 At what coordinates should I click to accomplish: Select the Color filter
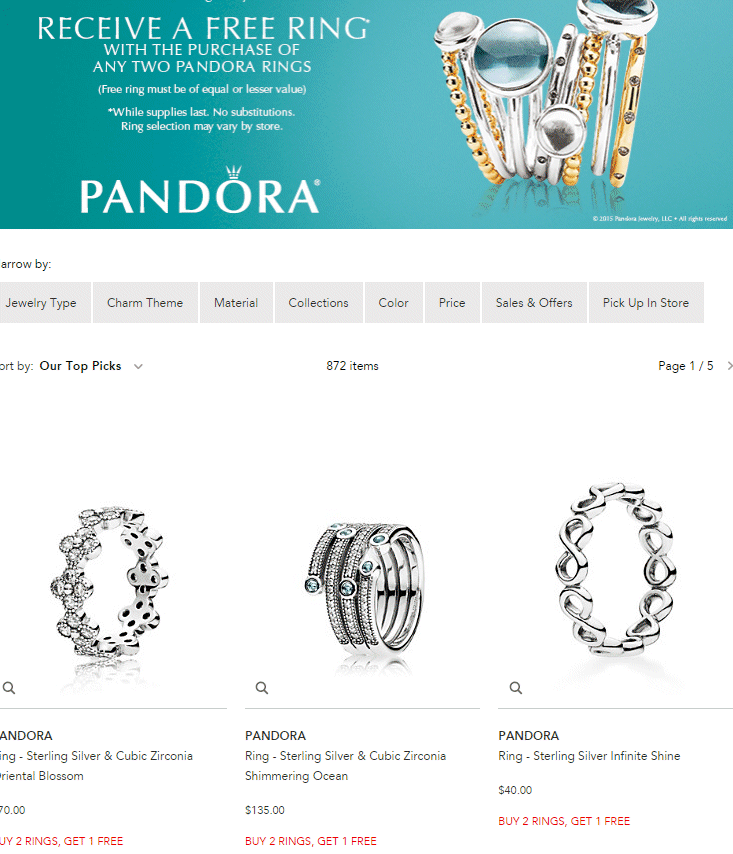pos(394,302)
